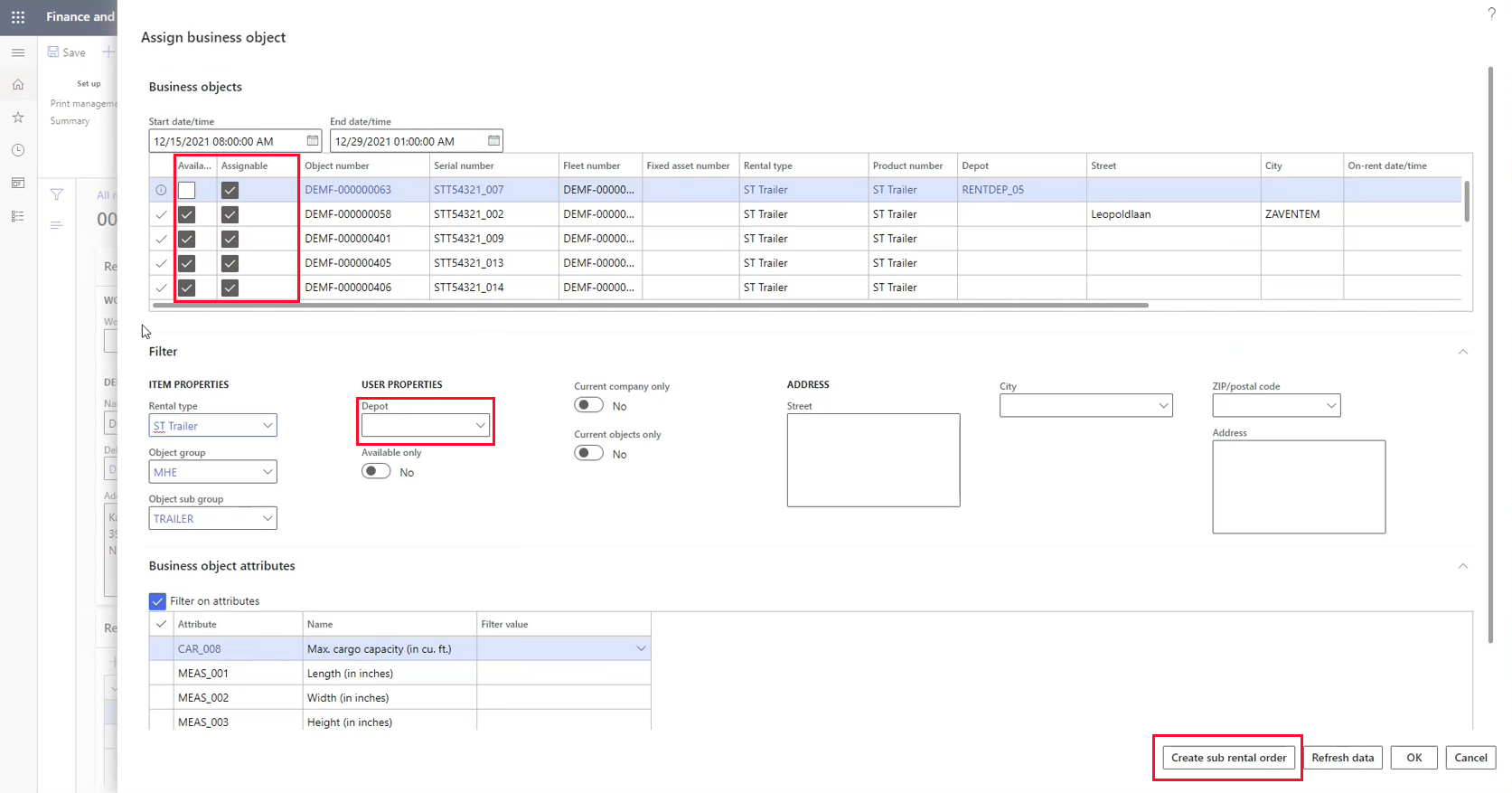
Task: Click vertical scrollbar of business objects grid
Action: point(1466,201)
